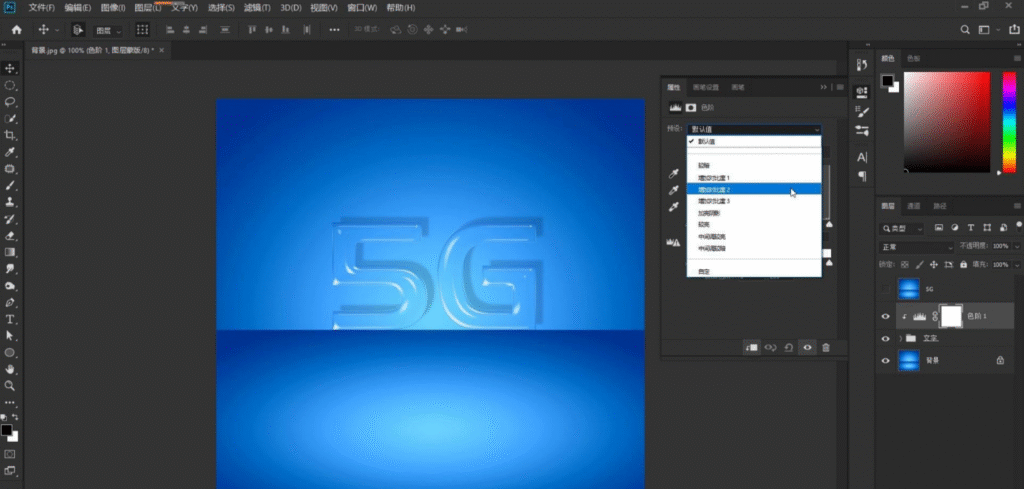The image size is (1024, 489).
Task: Open the 类型 layer filter dropdown
Action: pos(902,229)
